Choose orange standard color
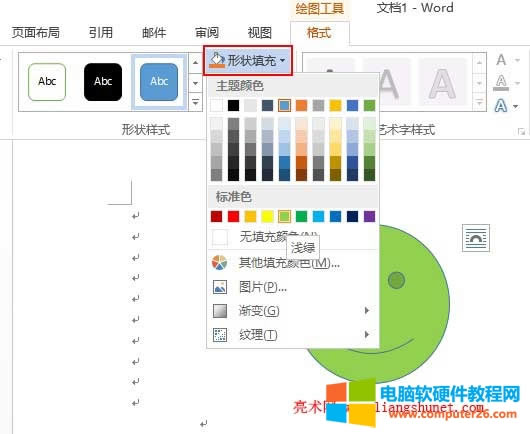The image size is (530, 434). [250, 216]
